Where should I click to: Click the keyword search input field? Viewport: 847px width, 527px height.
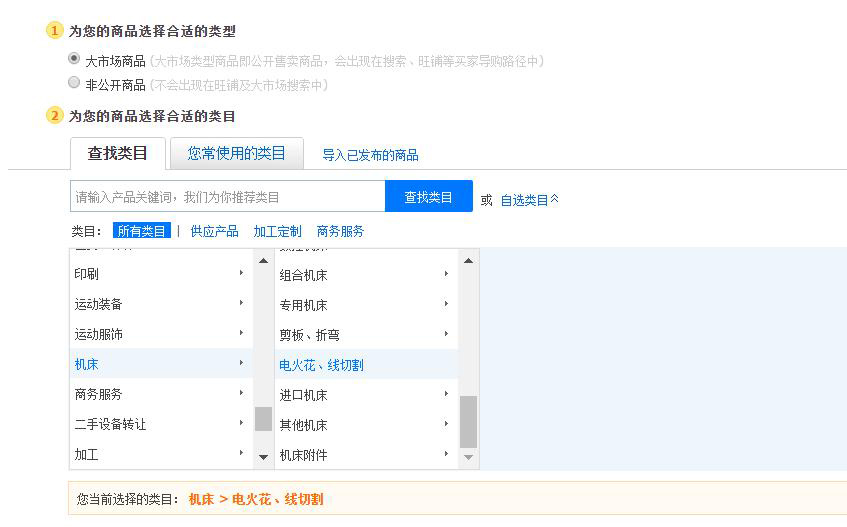click(x=227, y=197)
